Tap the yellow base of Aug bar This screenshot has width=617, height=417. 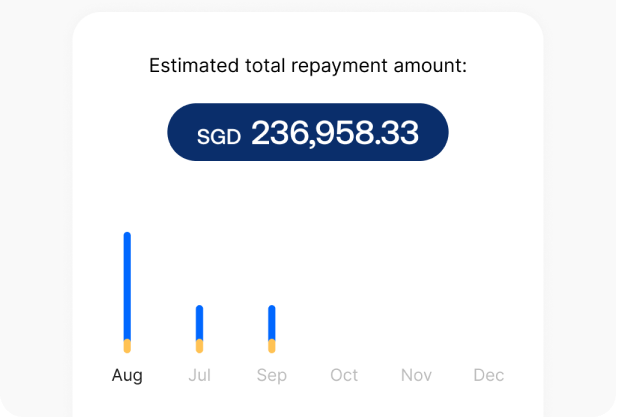click(127, 346)
